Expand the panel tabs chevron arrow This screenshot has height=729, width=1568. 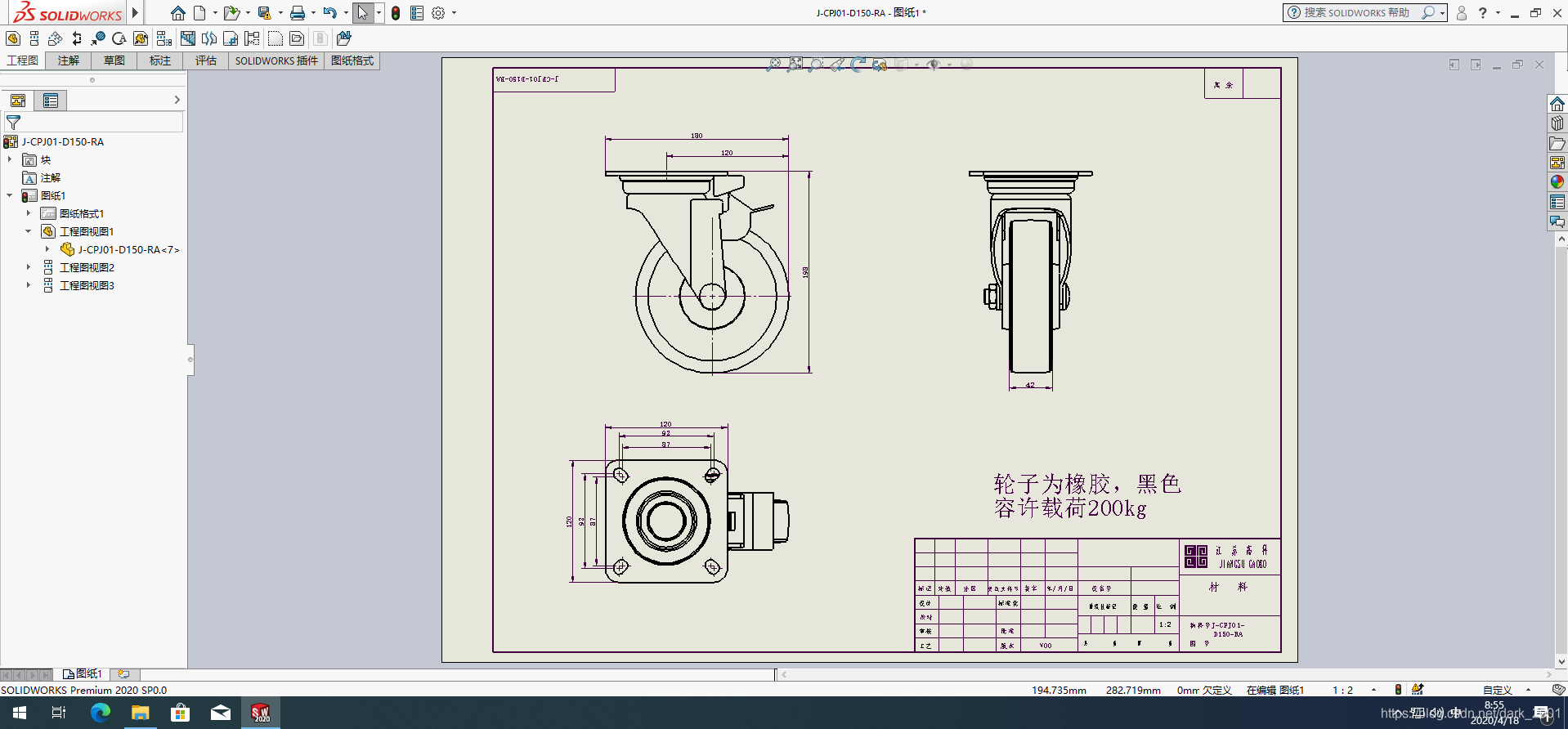(x=177, y=100)
